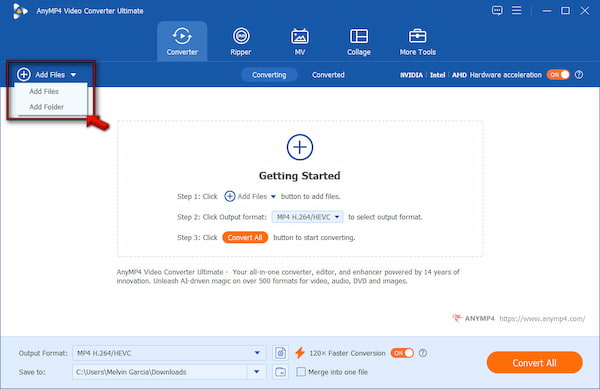Image resolution: width=600 pixels, height=389 pixels.
Task: Expand the Add Files dropdown arrow in toolbar
Action: (x=73, y=75)
